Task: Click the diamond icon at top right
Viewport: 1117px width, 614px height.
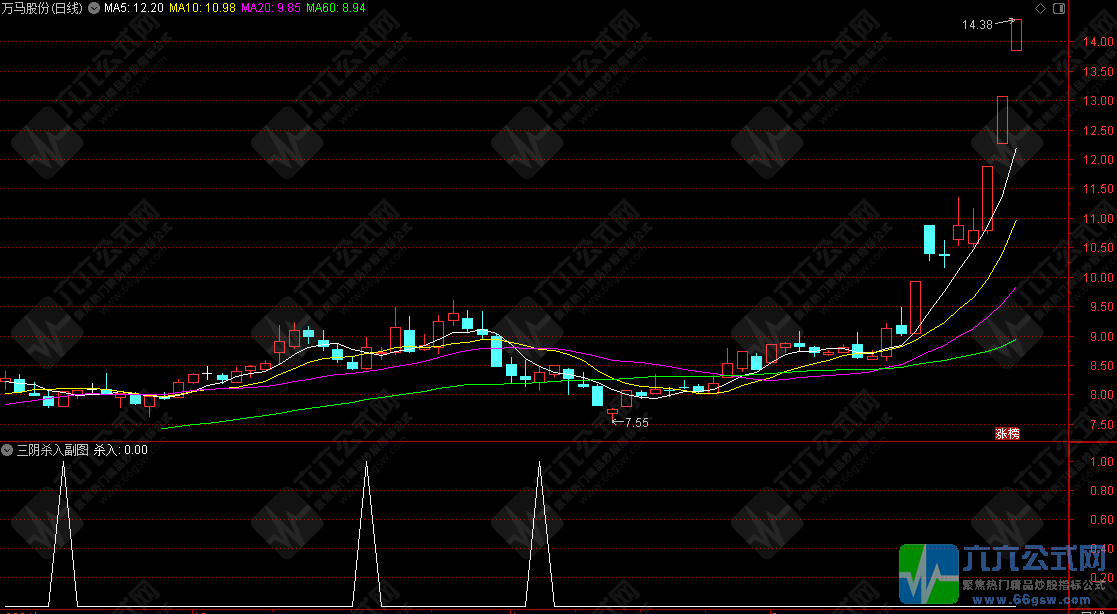Action: point(1040,8)
